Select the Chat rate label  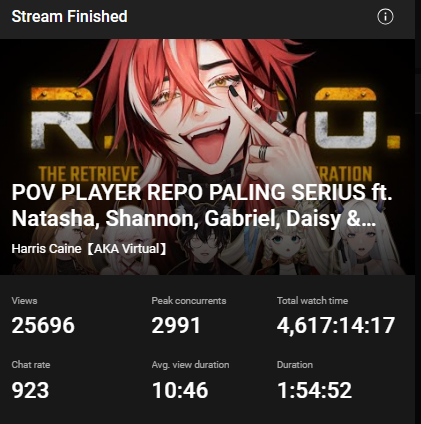tap(31, 365)
